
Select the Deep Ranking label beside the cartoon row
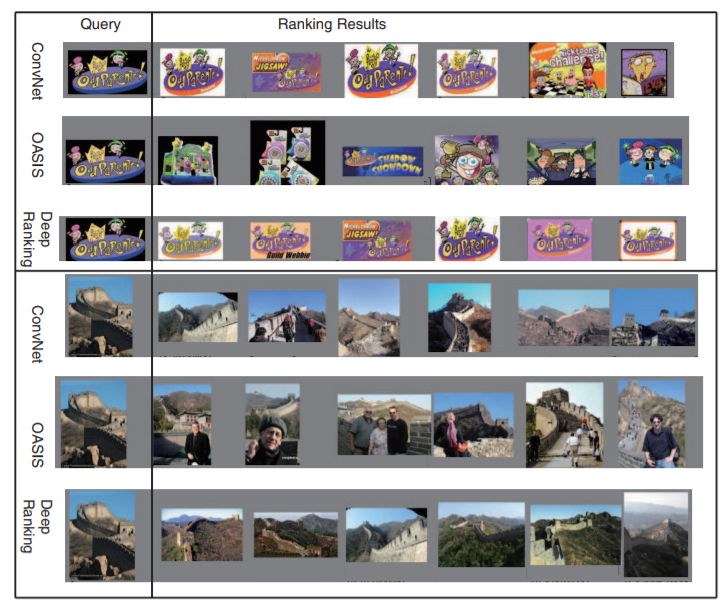click(37, 239)
